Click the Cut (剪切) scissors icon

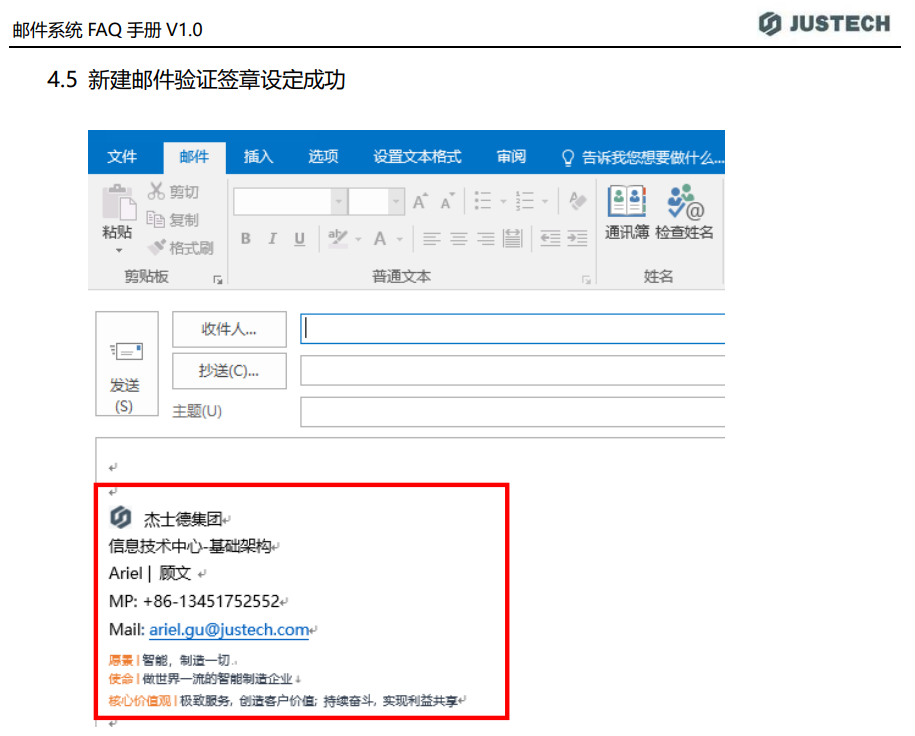[156, 191]
